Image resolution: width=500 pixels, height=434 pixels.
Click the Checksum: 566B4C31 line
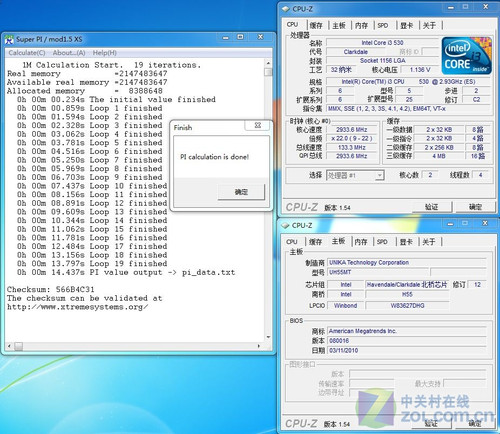pos(51,289)
